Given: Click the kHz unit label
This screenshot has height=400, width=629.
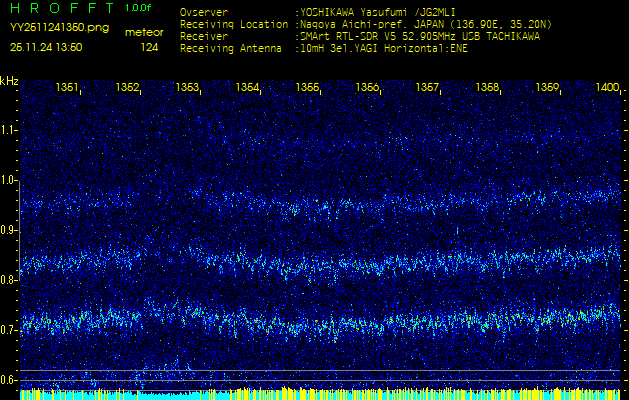Looking at the screenshot, I should point(9,80).
